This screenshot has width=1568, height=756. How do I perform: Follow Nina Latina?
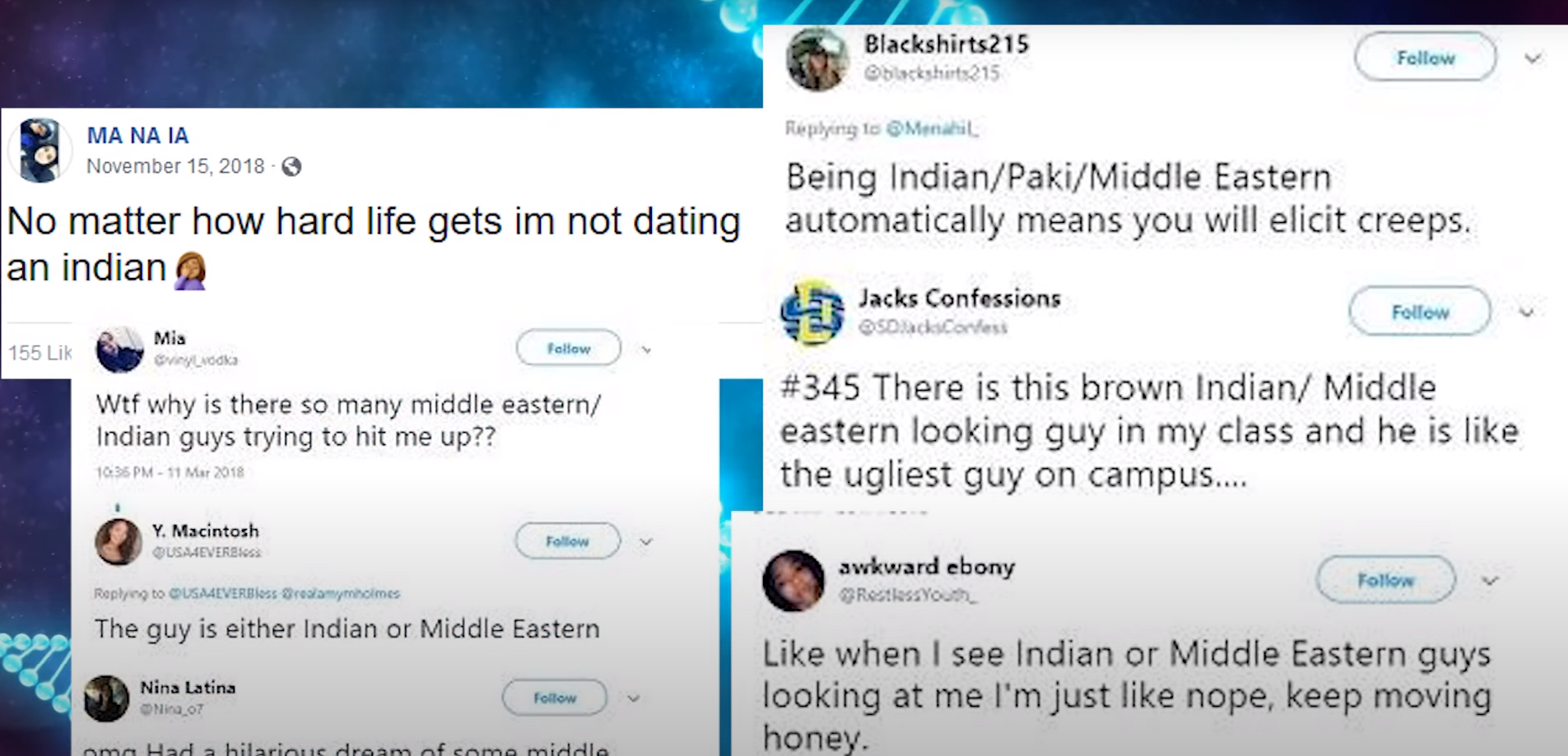[555, 698]
